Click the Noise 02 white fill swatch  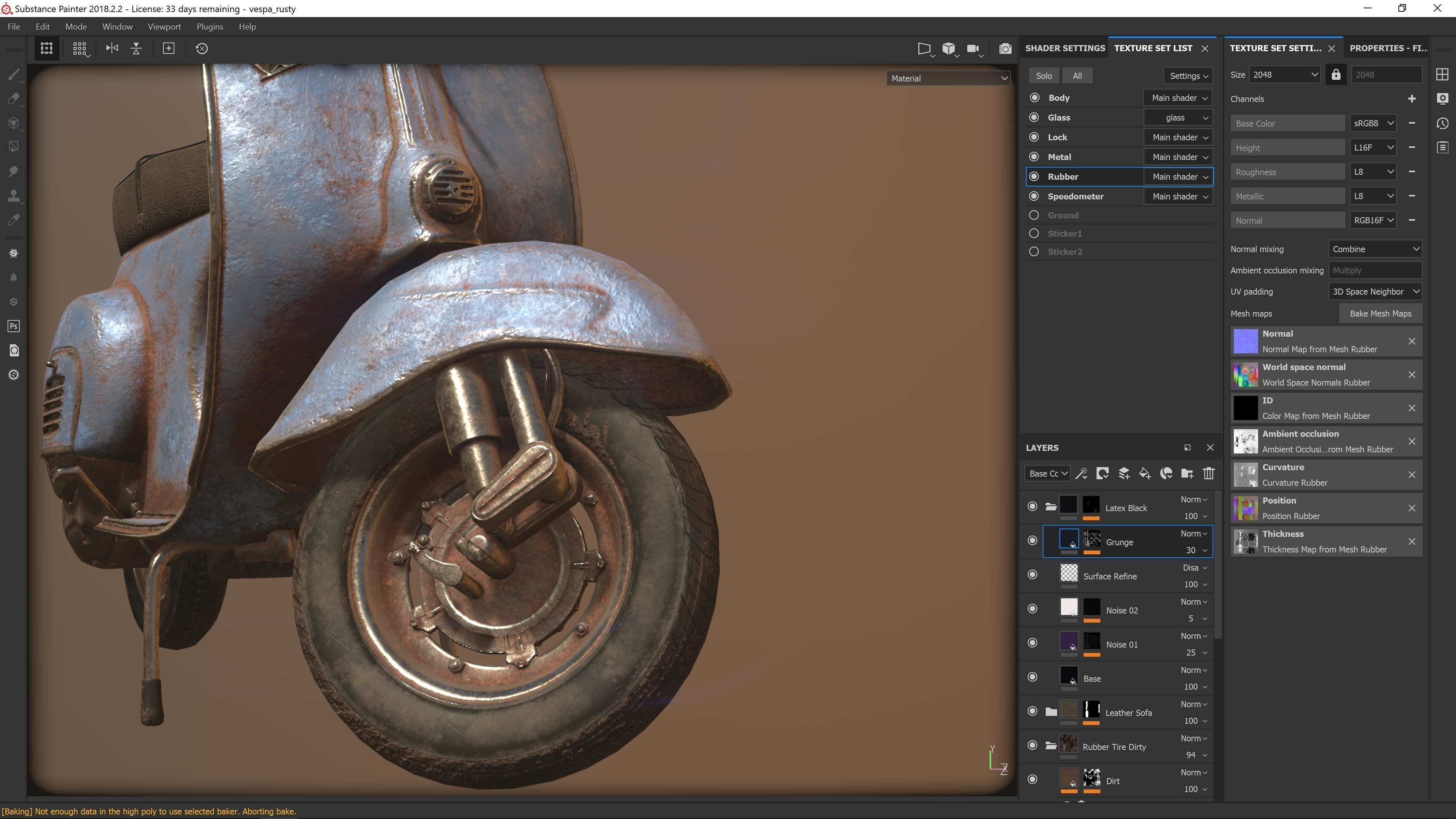pos(1069,607)
